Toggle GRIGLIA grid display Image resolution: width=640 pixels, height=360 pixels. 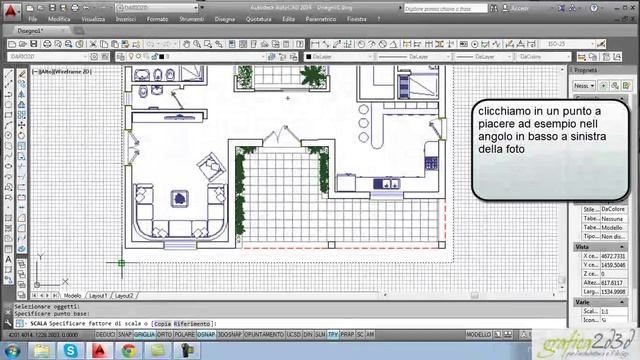[x=144, y=334]
